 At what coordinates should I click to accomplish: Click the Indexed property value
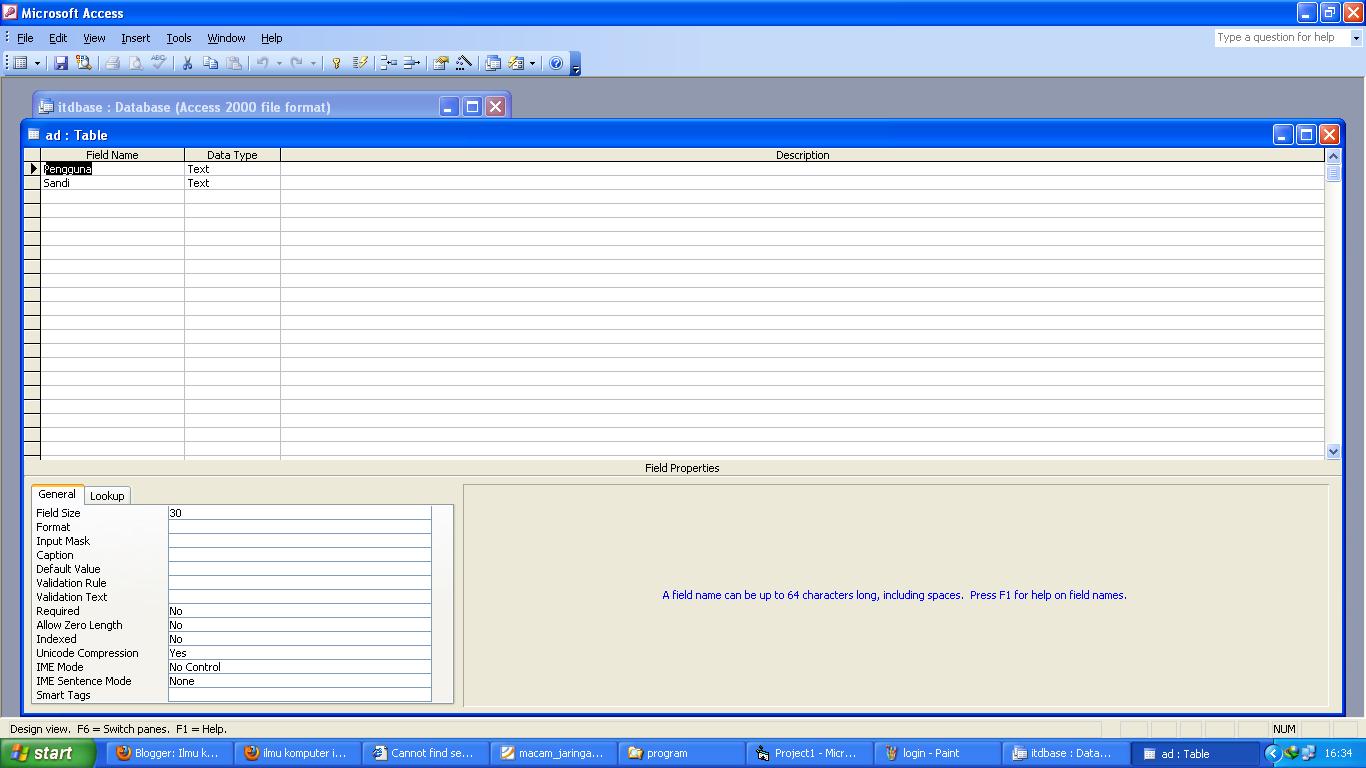300,639
